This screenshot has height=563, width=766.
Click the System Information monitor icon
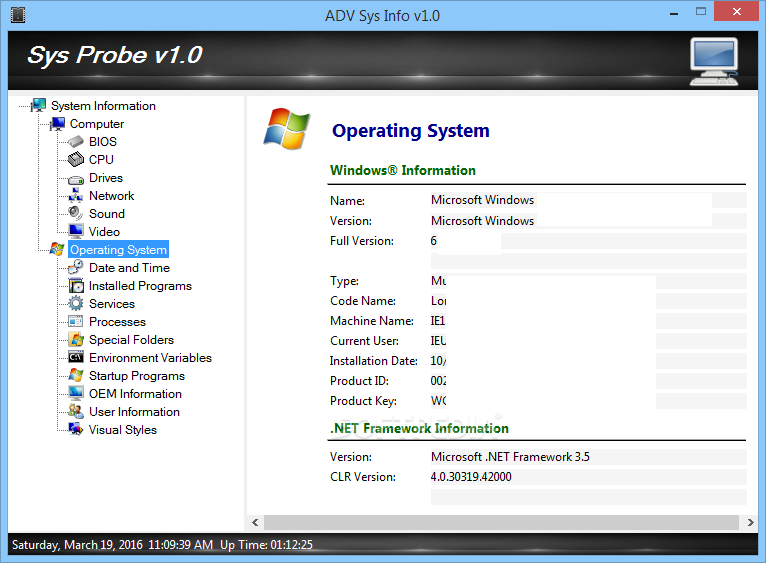[39, 106]
